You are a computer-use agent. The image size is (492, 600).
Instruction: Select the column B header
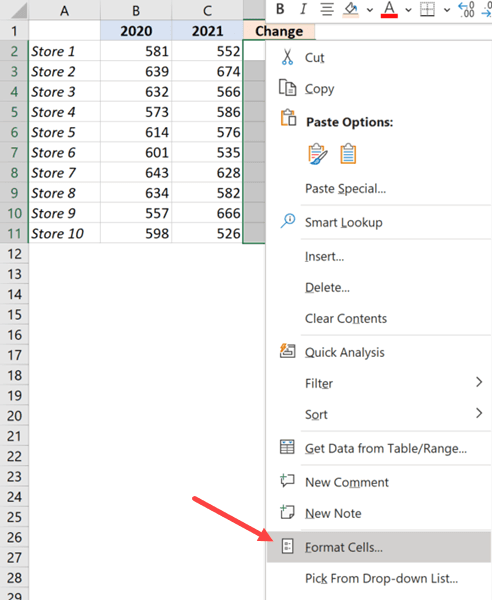136,10
